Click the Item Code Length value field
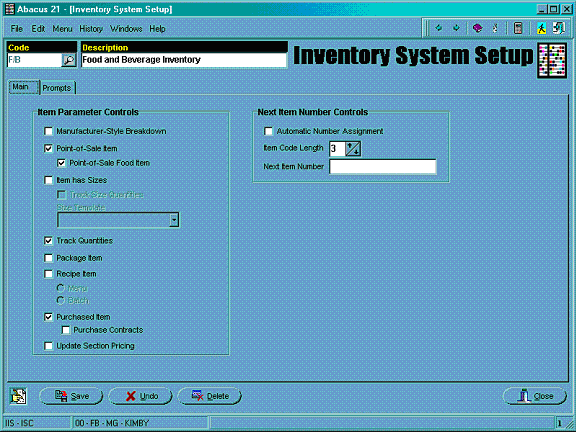The height and width of the screenshot is (432, 576). point(337,148)
